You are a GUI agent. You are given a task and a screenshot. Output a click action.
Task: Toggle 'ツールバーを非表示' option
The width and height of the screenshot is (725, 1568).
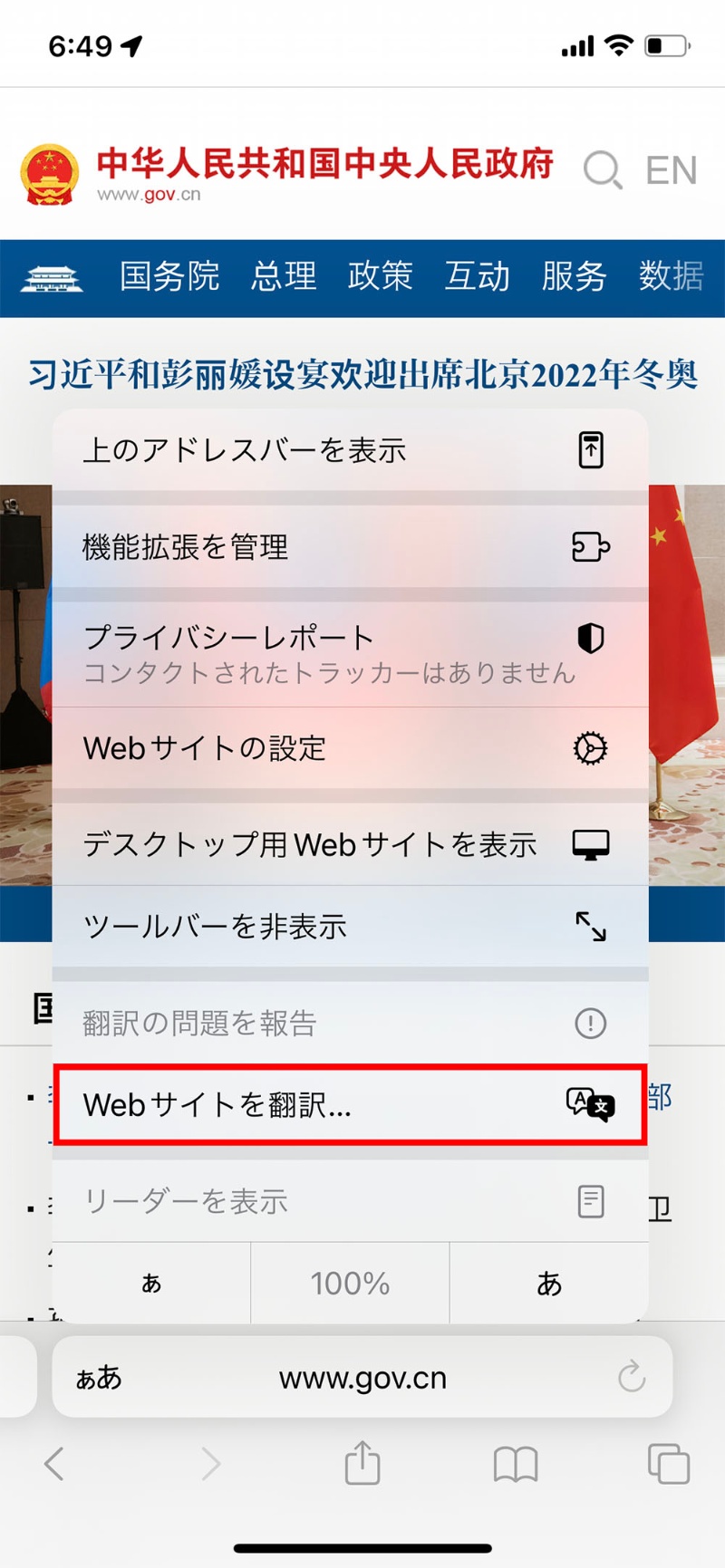[350, 926]
